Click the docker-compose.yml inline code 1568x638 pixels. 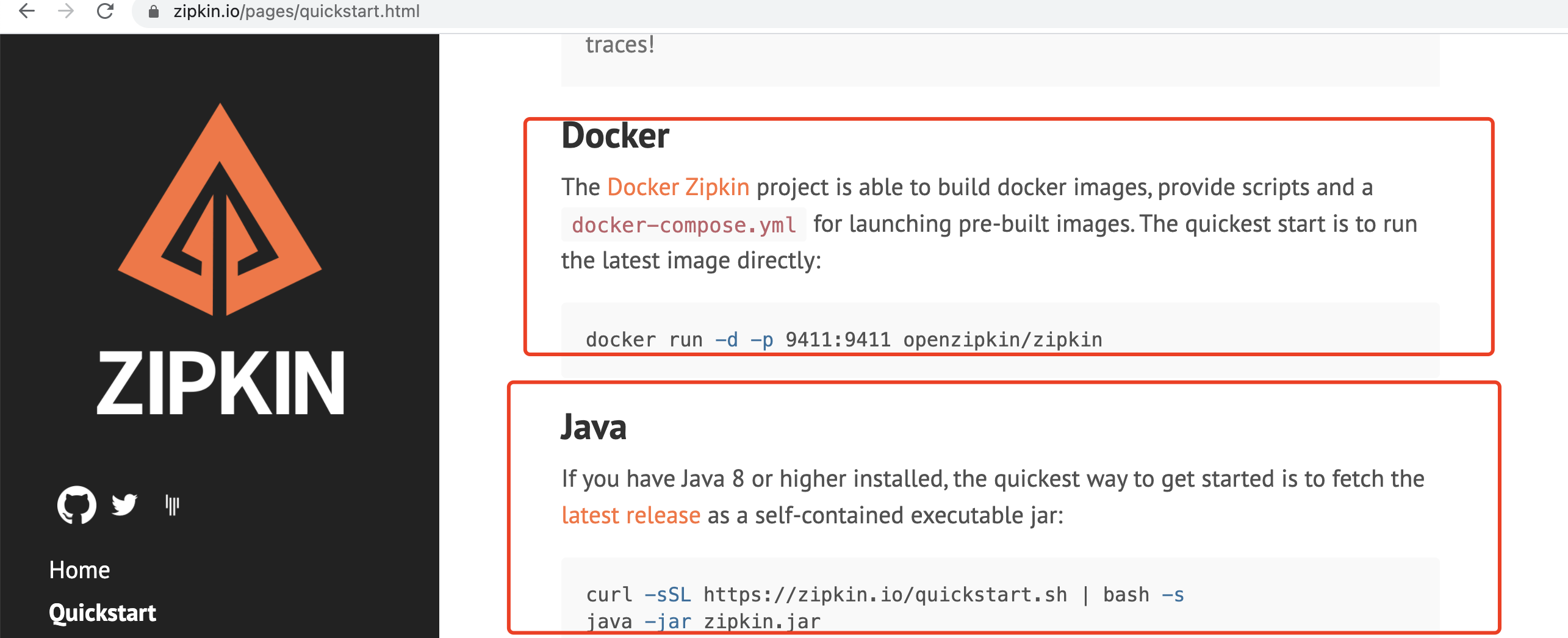pyautogui.click(x=683, y=224)
